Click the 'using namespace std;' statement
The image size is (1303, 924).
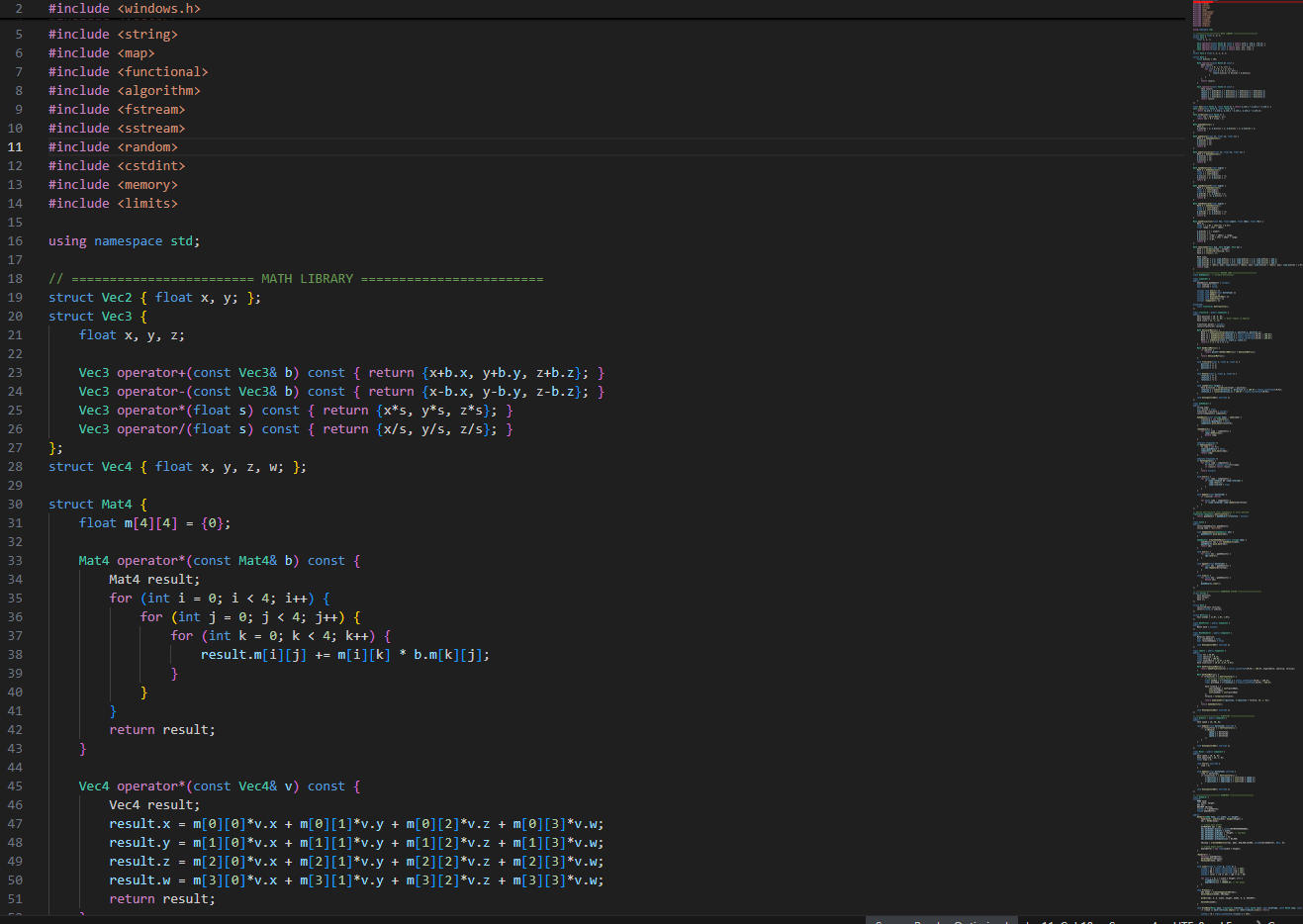(125, 240)
